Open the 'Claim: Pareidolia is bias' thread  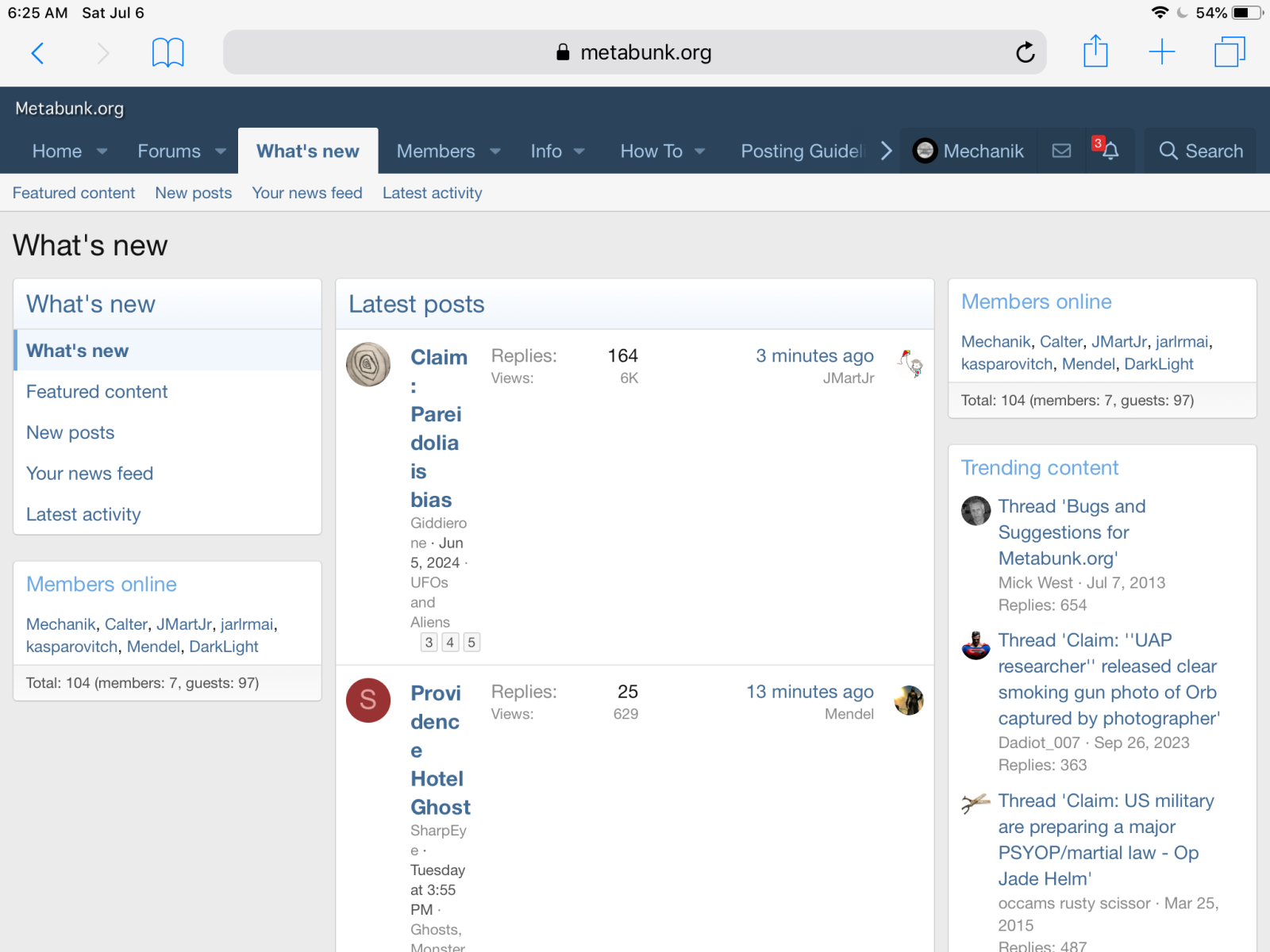pos(437,428)
